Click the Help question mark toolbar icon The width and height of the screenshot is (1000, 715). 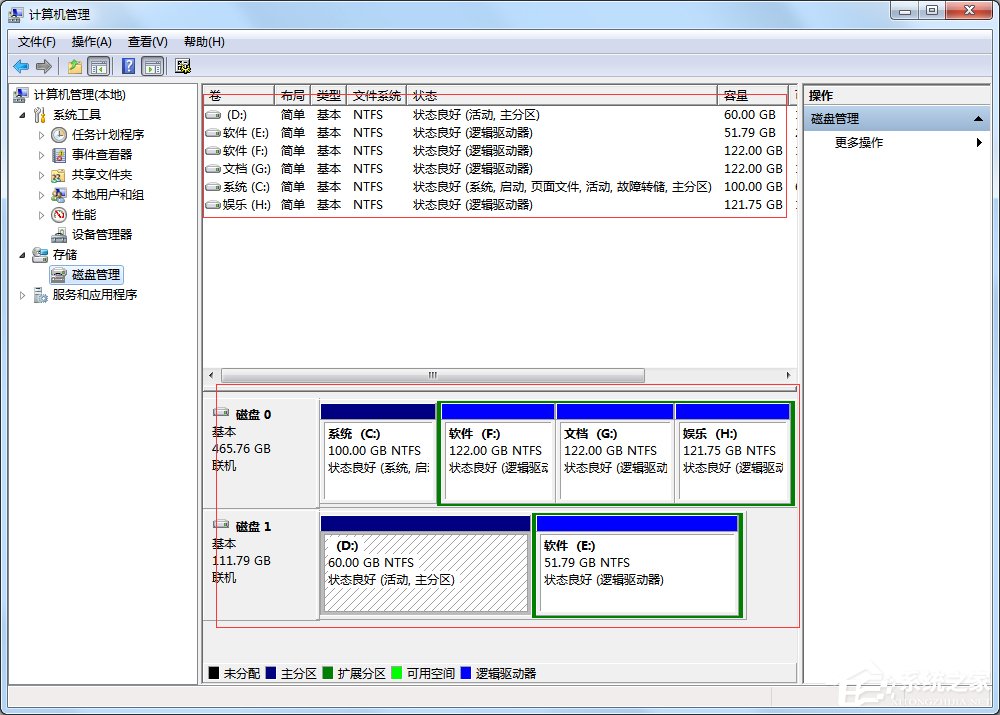click(x=127, y=66)
